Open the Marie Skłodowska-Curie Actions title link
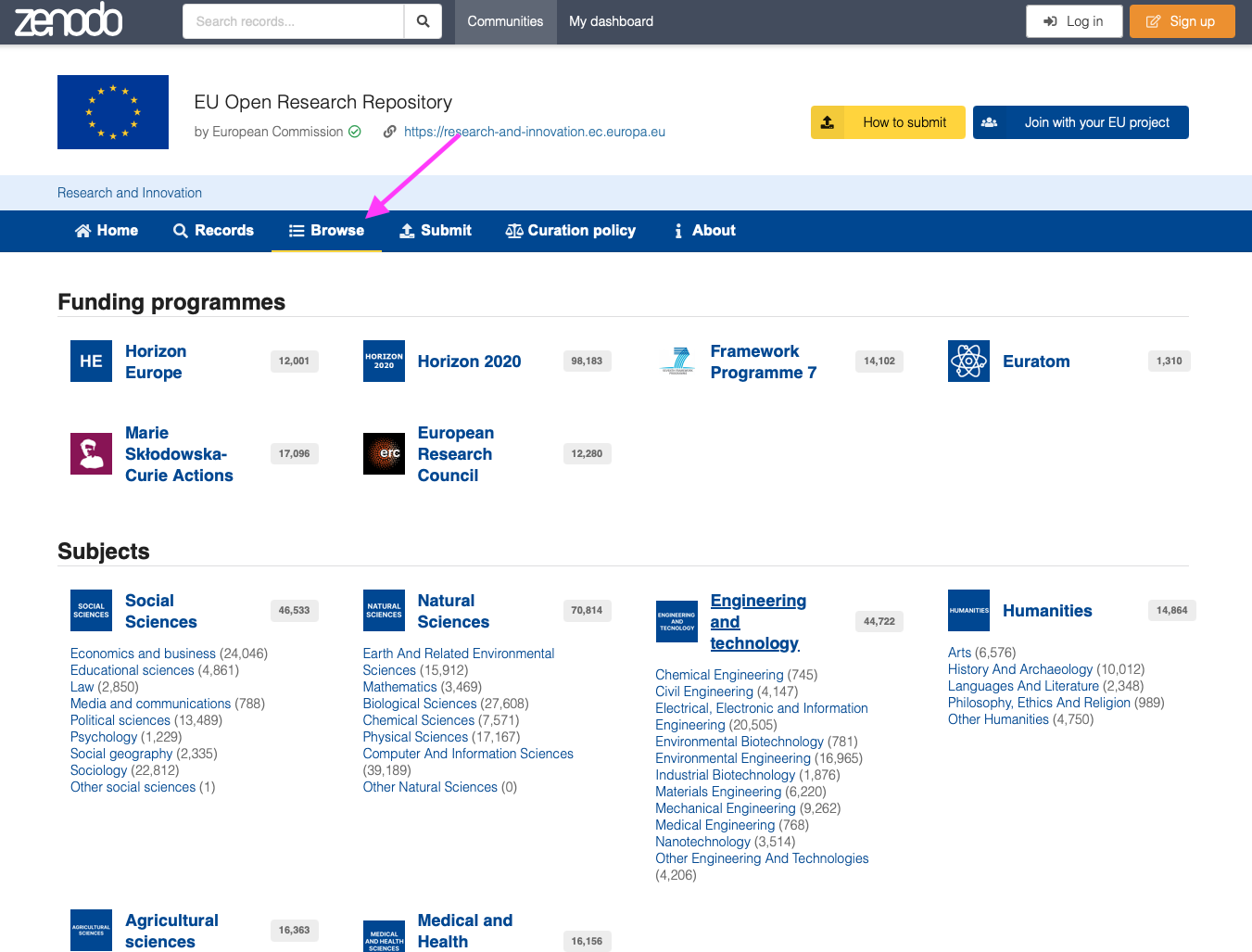The height and width of the screenshot is (952, 1252). (x=179, y=454)
